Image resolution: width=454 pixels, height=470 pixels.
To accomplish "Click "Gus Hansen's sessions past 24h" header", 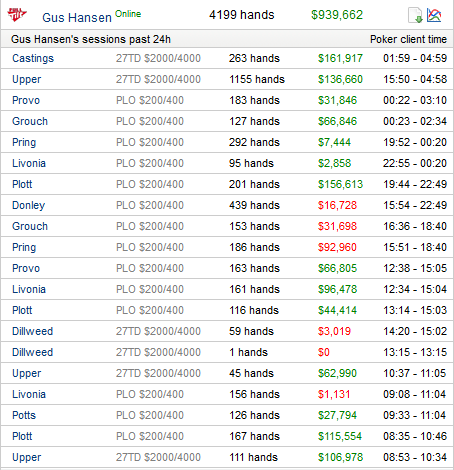I will [91, 39].
